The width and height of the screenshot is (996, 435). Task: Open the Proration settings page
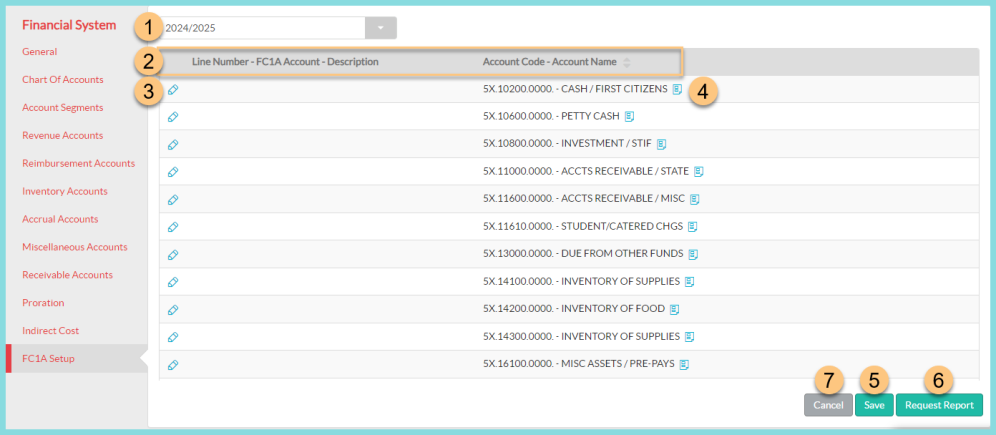(43, 302)
